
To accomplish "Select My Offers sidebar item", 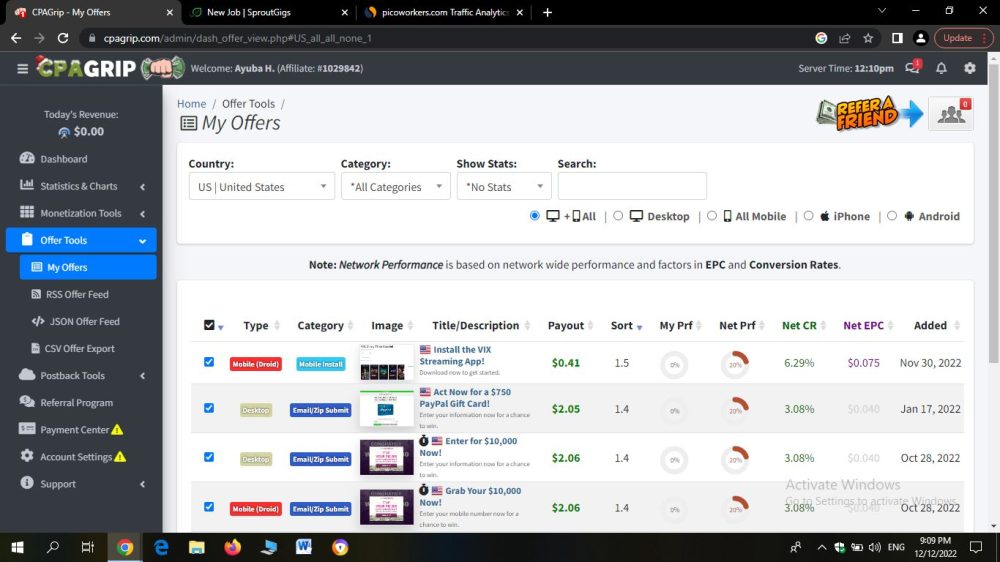I will (x=88, y=267).
